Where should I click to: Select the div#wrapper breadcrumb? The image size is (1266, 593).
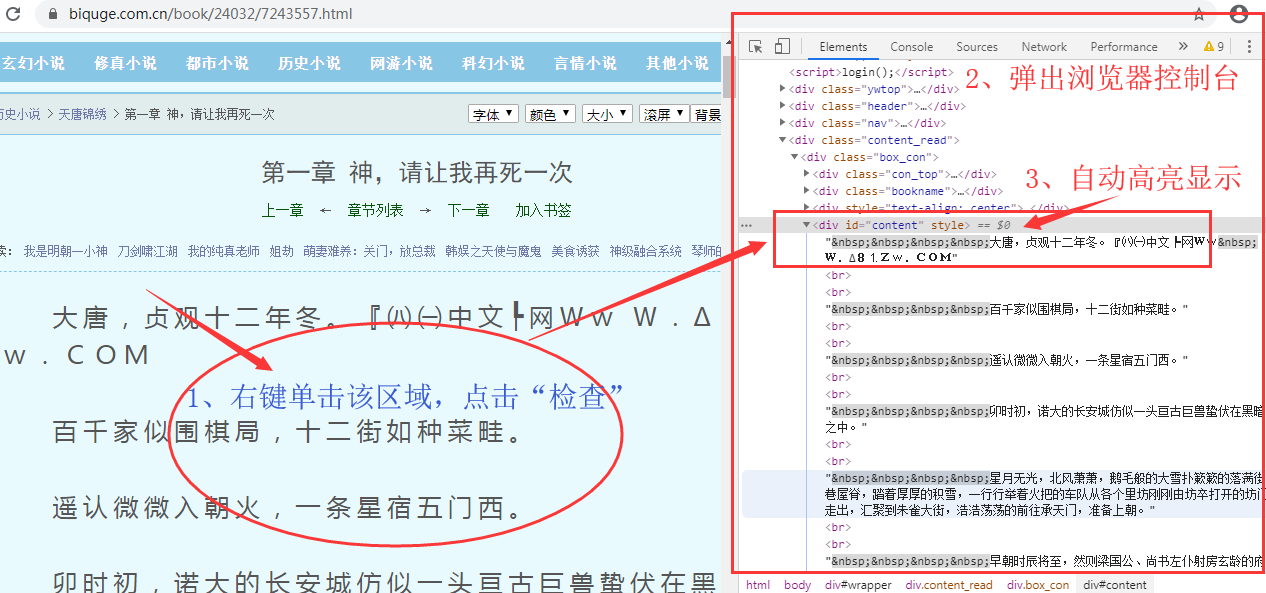[x=858, y=585]
